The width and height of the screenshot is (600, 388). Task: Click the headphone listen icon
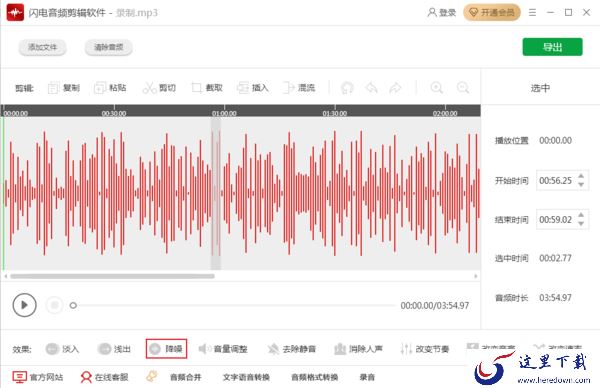click(347, 88)
